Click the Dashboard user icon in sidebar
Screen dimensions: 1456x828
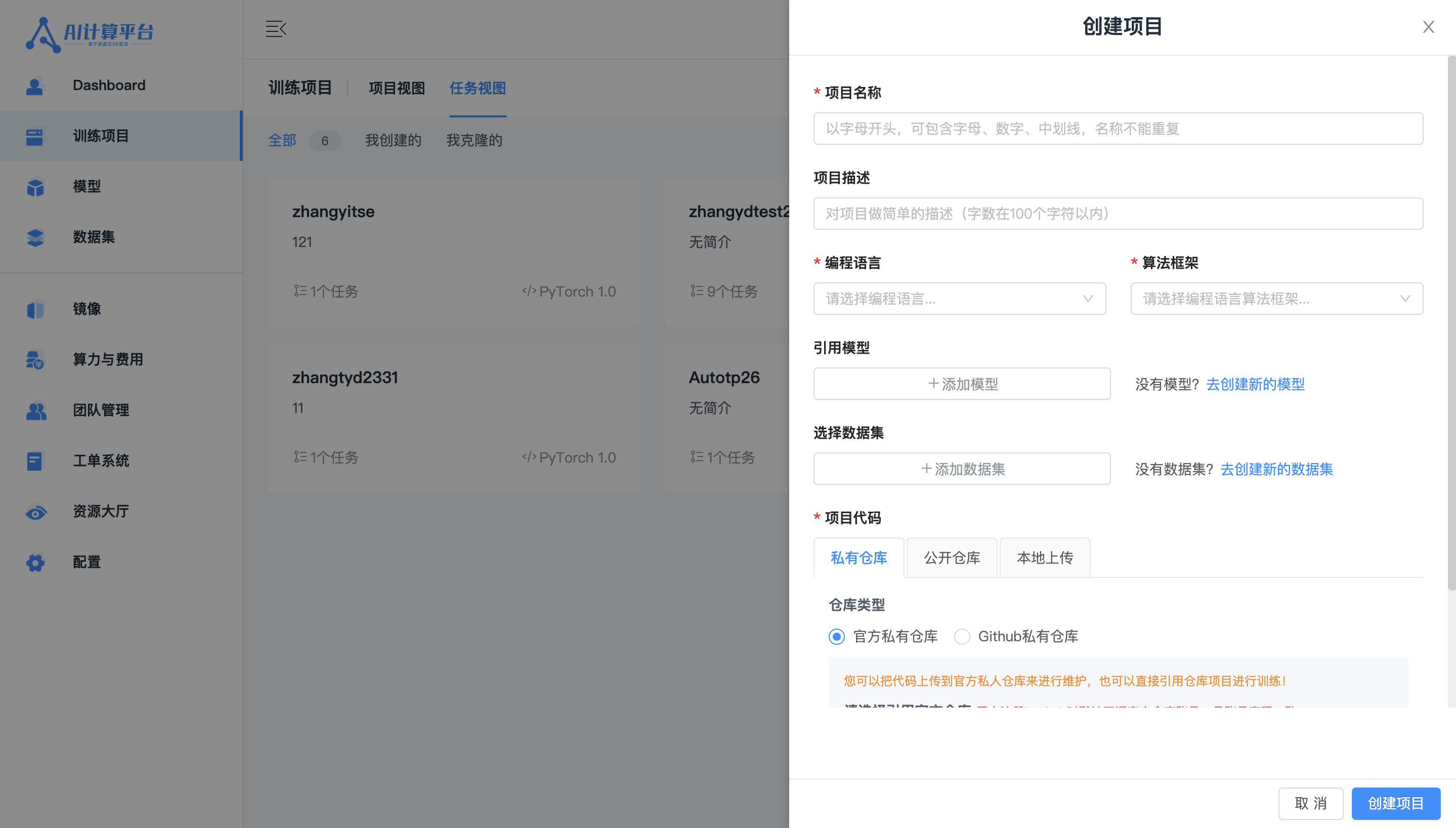[x=35, y=86]
